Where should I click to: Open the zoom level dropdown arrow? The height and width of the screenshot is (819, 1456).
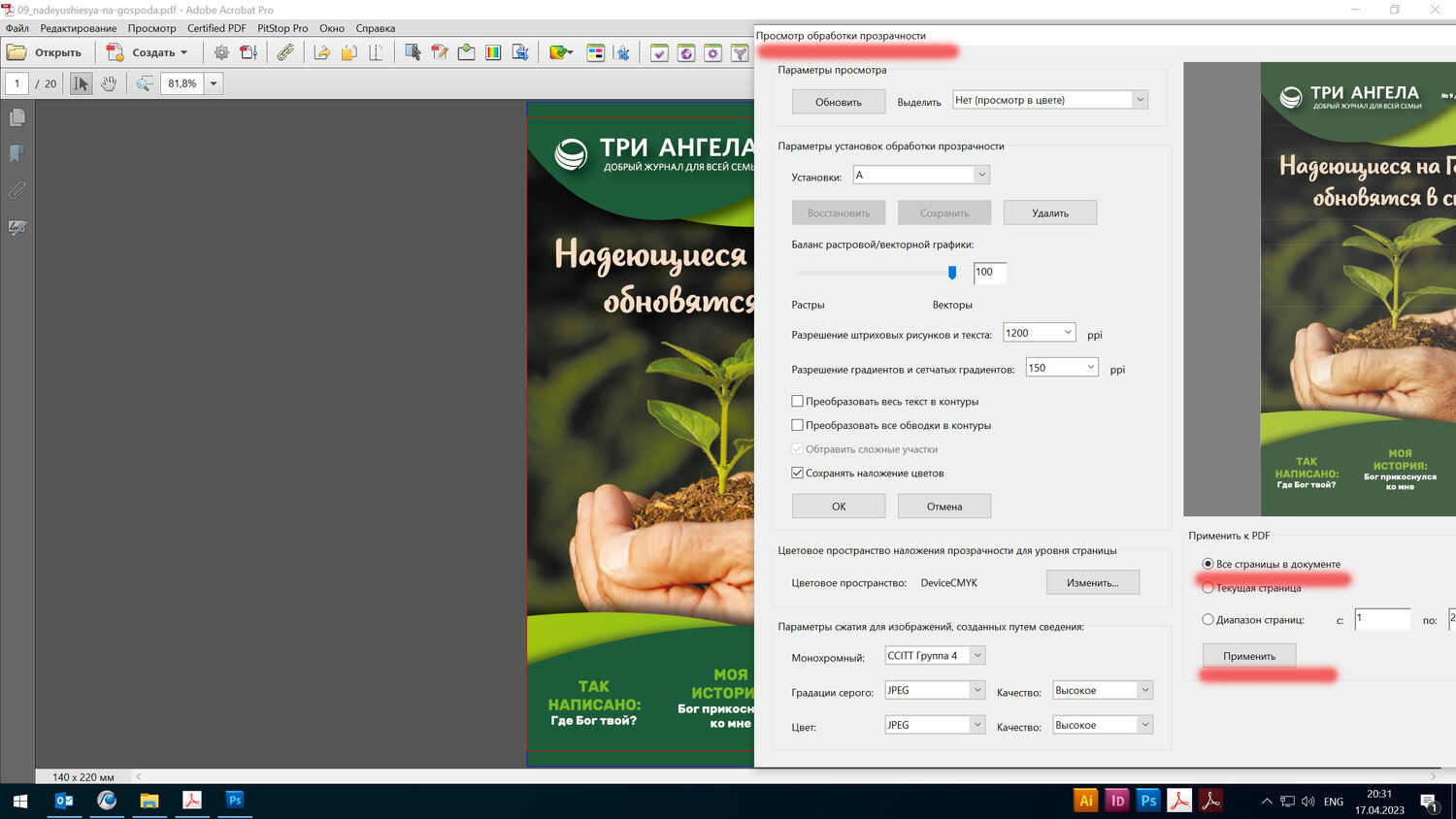(214, 83)
